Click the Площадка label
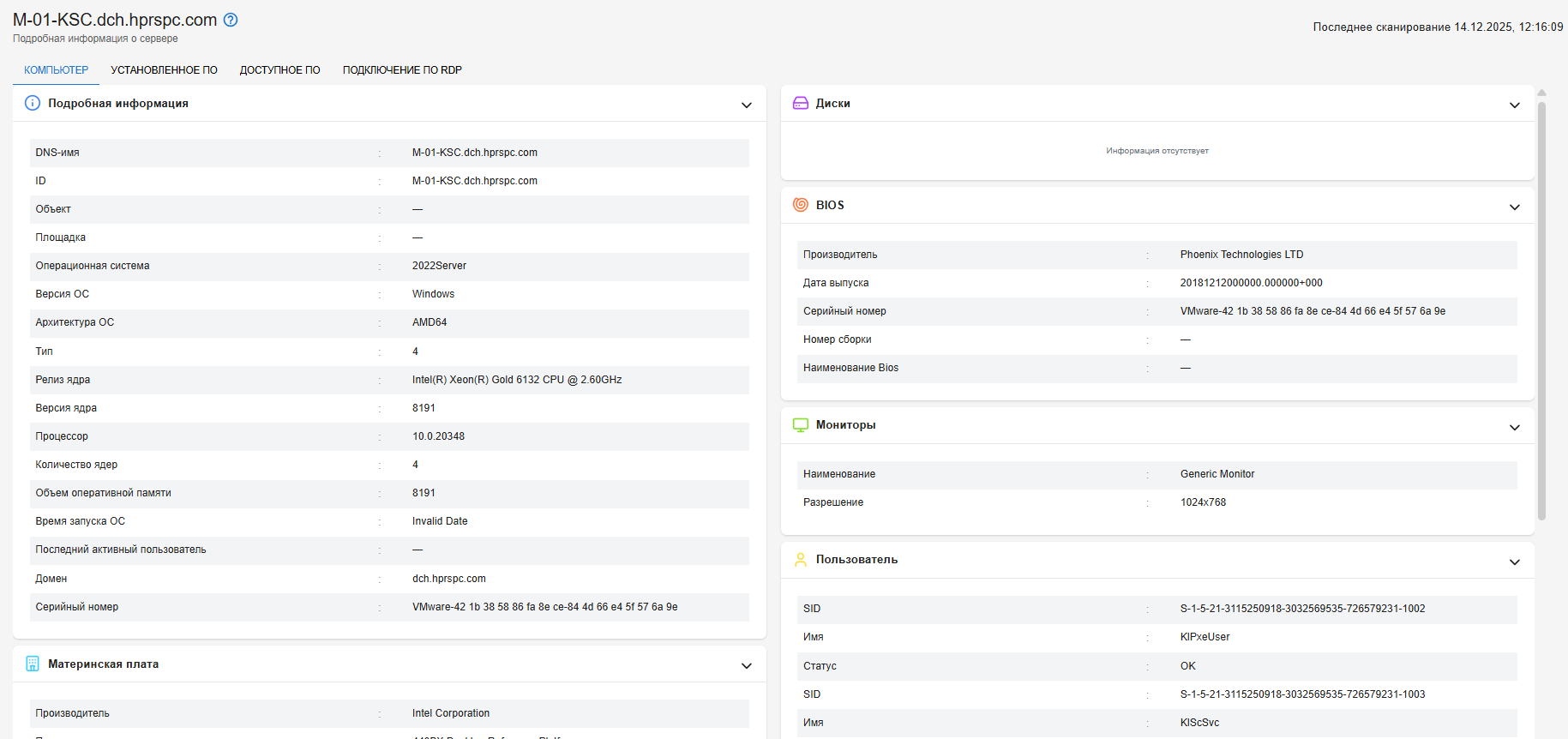The width and height of the screenshot is (1568, 739). click(x=60, y=237)
